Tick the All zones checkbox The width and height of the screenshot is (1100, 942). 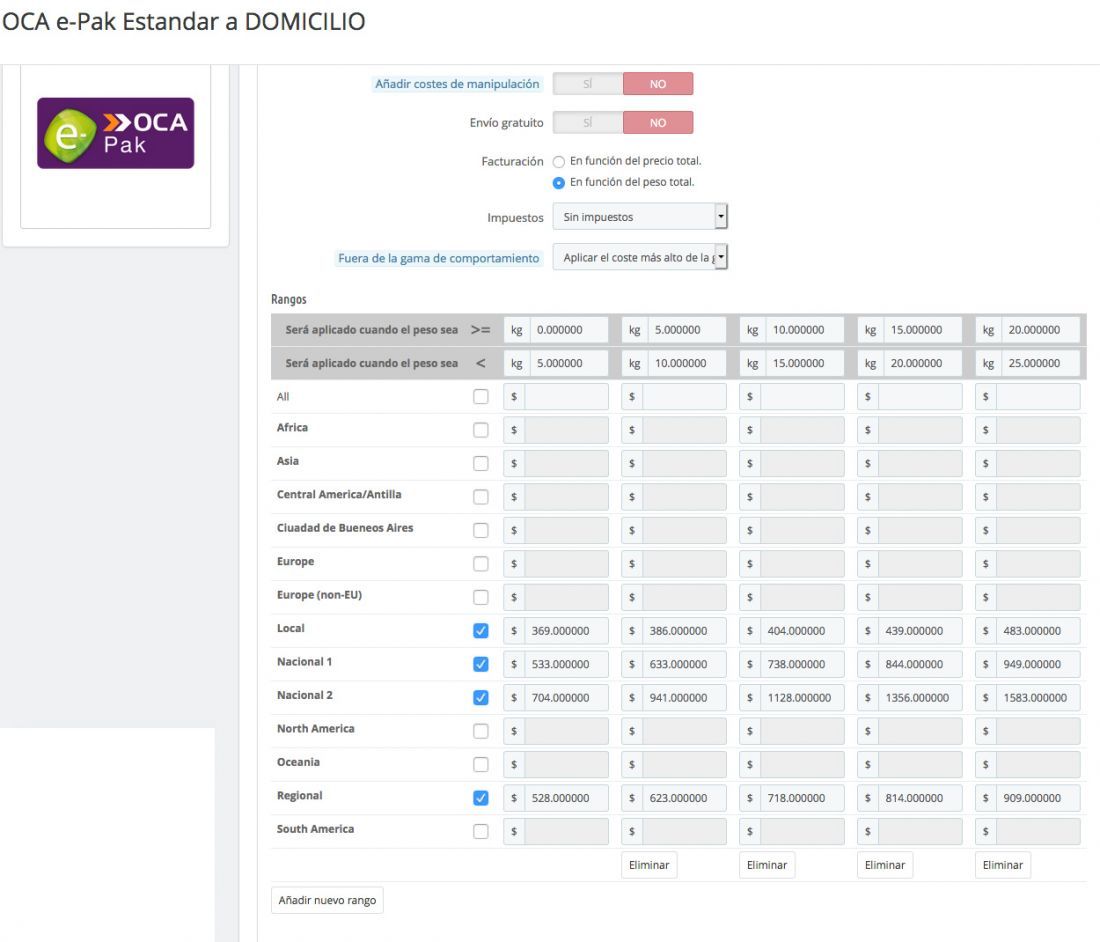[x=481, y=396]
